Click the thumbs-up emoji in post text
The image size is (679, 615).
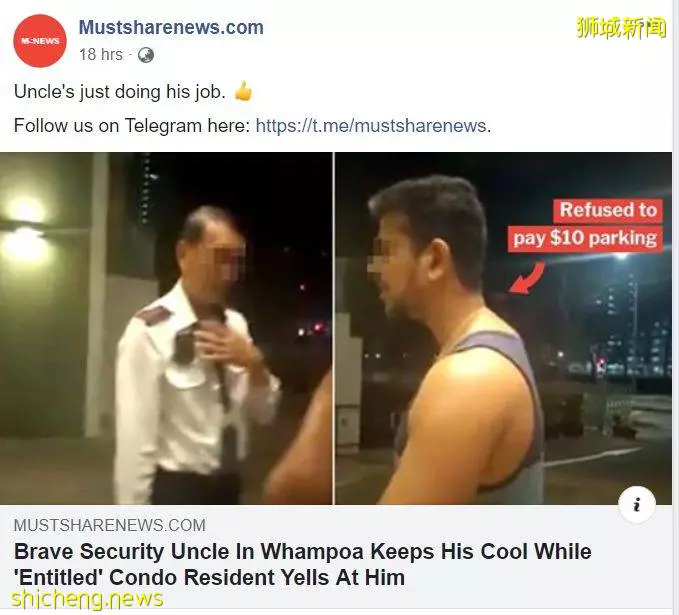(x=243, y=91)
